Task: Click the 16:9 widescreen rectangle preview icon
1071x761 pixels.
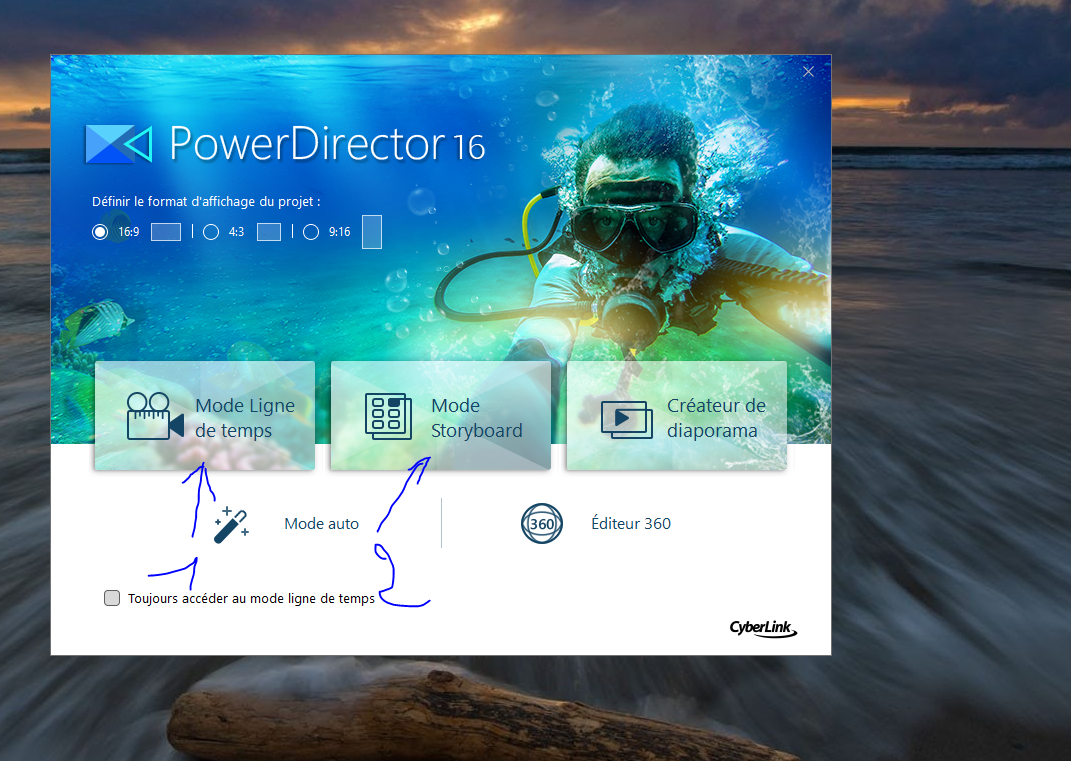Action: coord(166,232)
